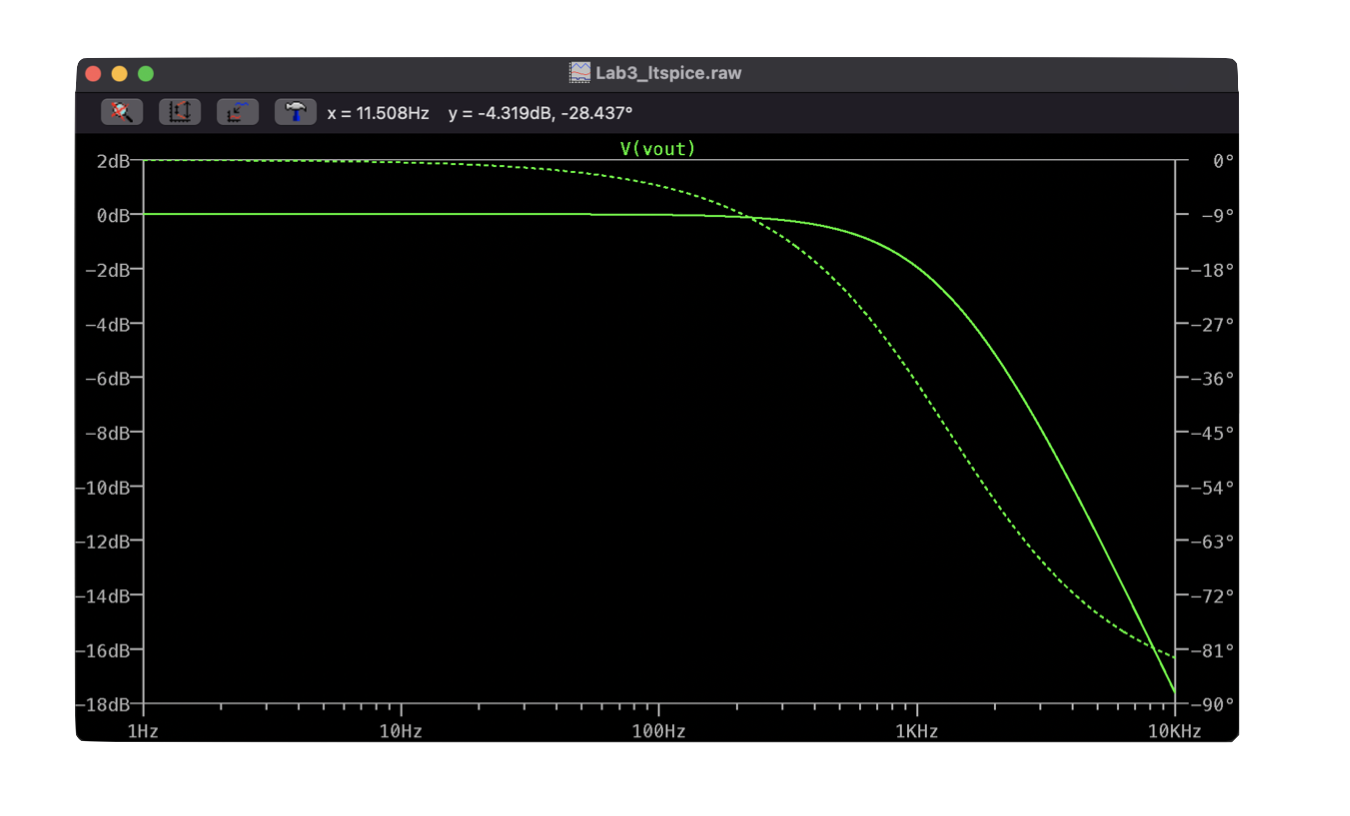1350x816 pixels.
Task: Click the Lab3_ltspice.raw document icon in title bar
Action: pyautogui.click(x=580, y=73)
